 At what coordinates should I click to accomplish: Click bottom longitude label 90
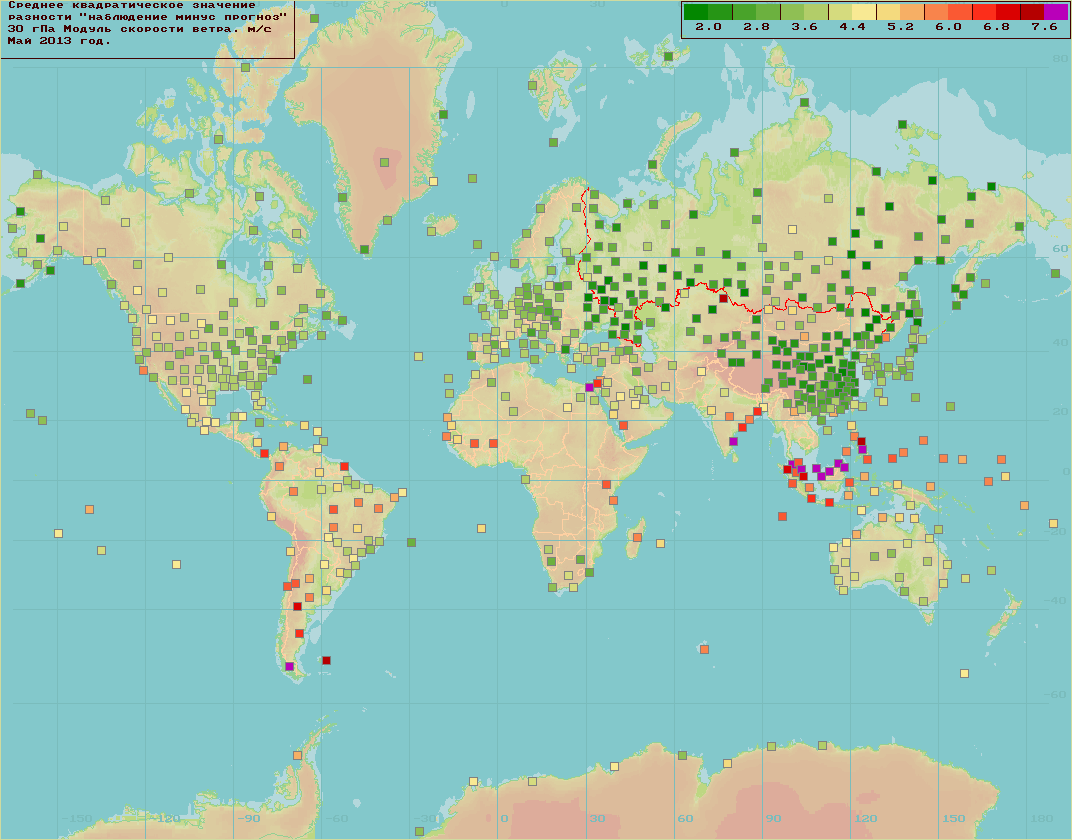tap(773, 818)
